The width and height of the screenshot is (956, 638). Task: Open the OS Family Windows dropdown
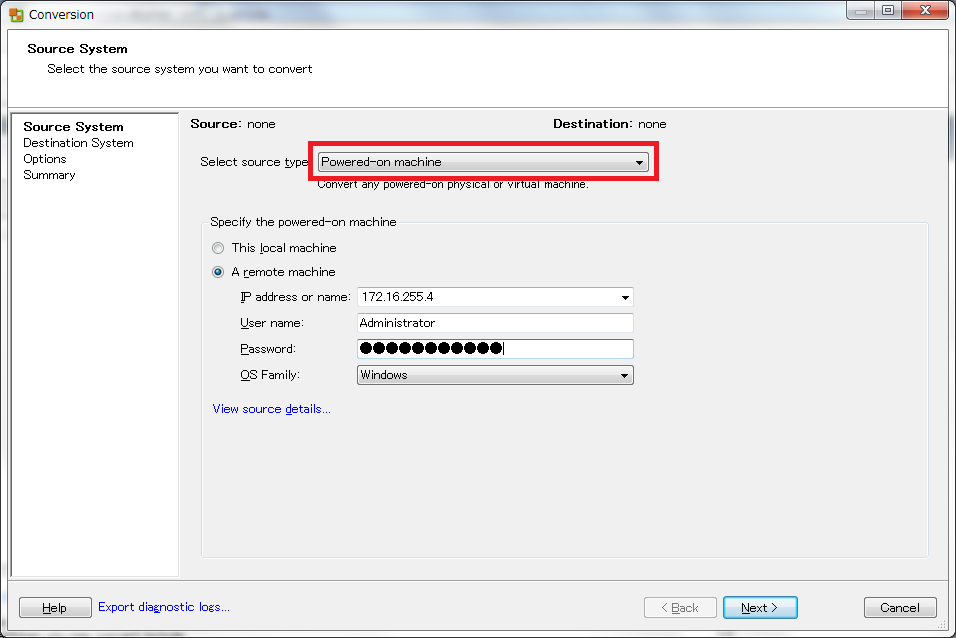pos(495,375)
